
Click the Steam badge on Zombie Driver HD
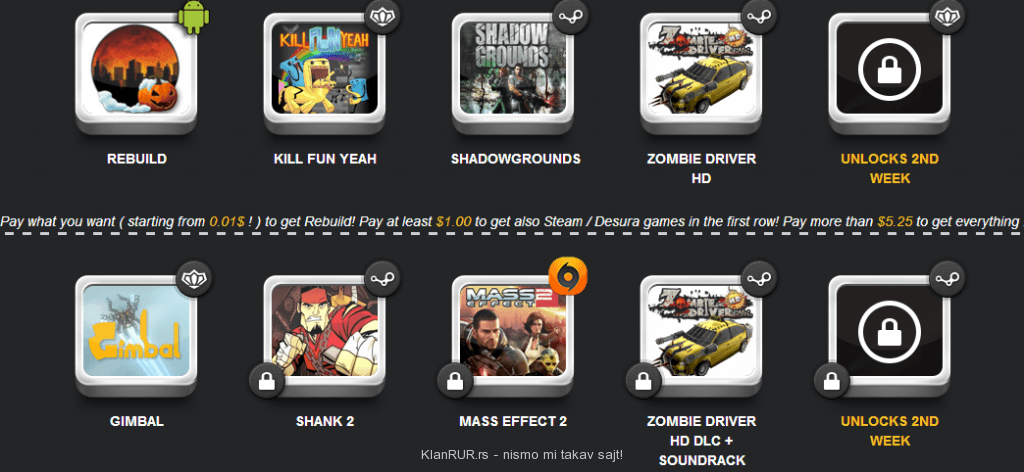point(759,16)
